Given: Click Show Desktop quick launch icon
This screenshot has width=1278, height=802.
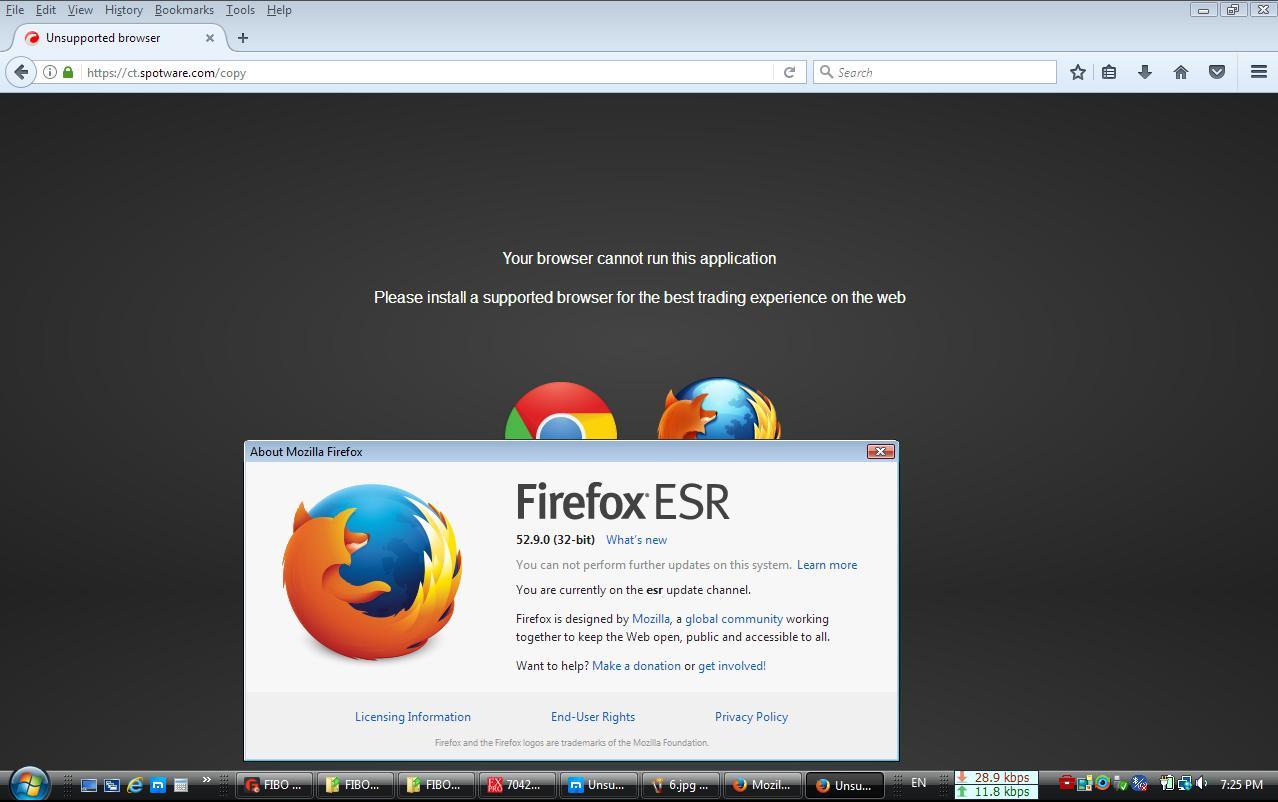Looking at the screenshot, I should pyautogui.click(x=89, y=785).
